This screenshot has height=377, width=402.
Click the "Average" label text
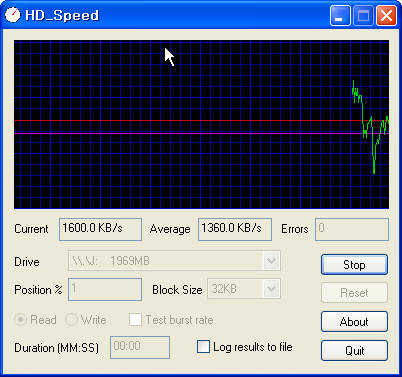170,229
